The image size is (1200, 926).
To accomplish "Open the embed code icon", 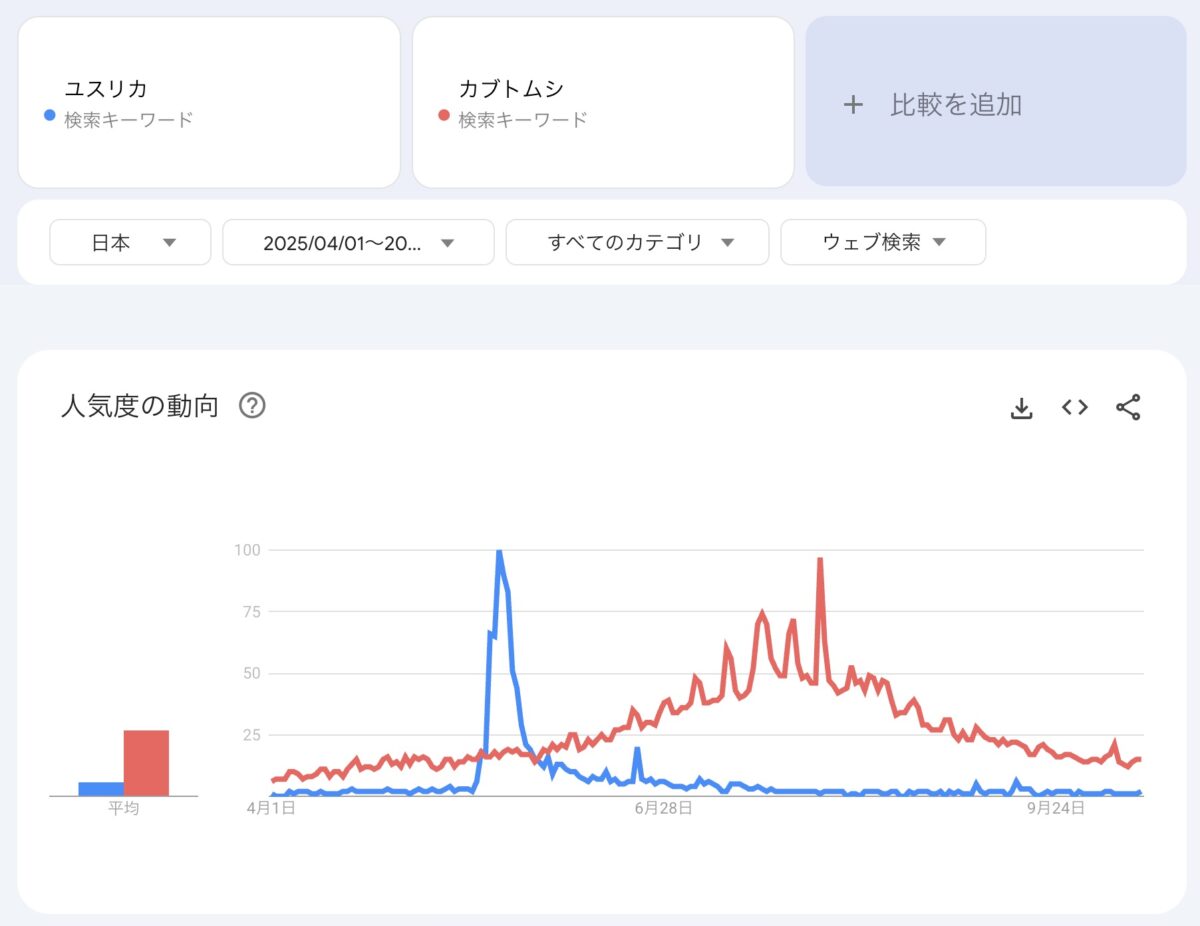I will pos(1075,407).
